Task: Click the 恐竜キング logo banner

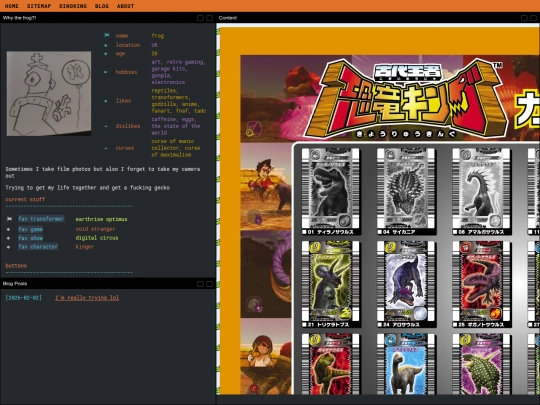Action: pos(406,100)
